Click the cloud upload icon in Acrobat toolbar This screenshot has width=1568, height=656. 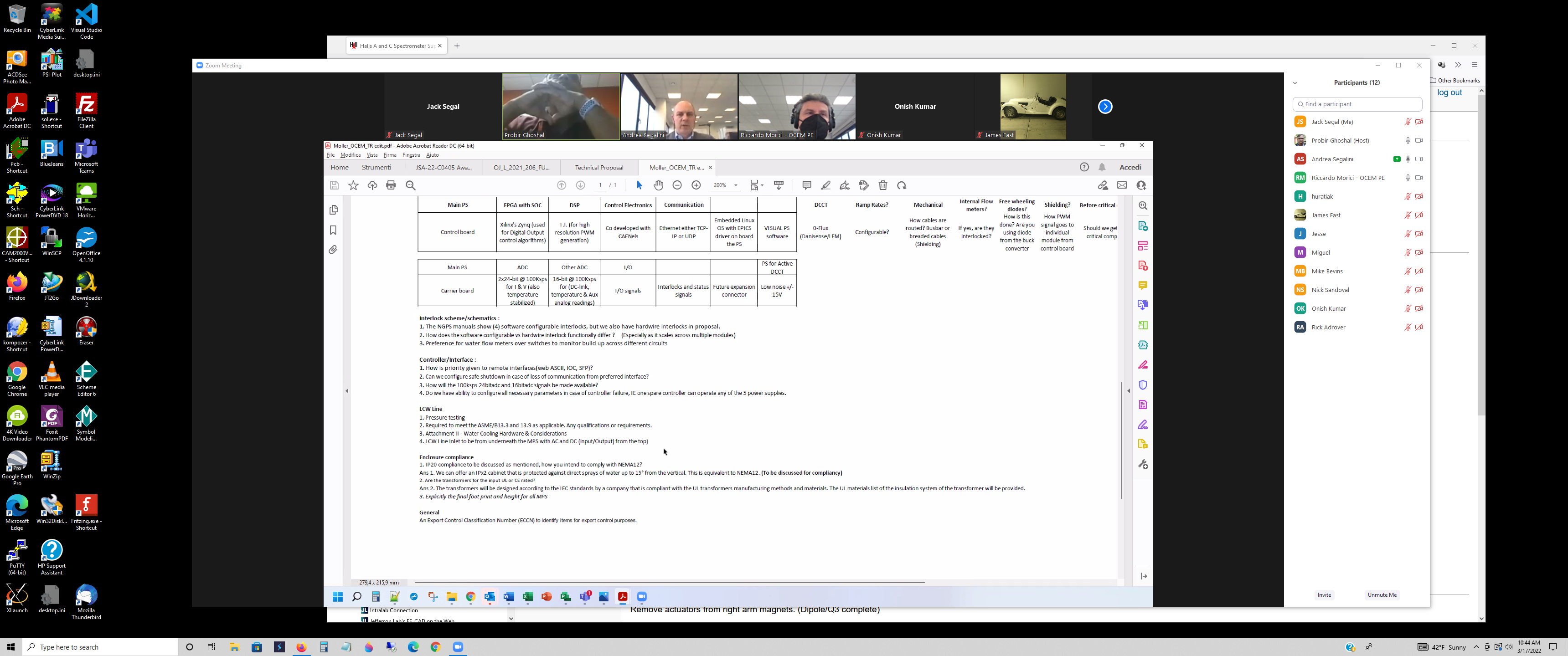tap(372, 185)
